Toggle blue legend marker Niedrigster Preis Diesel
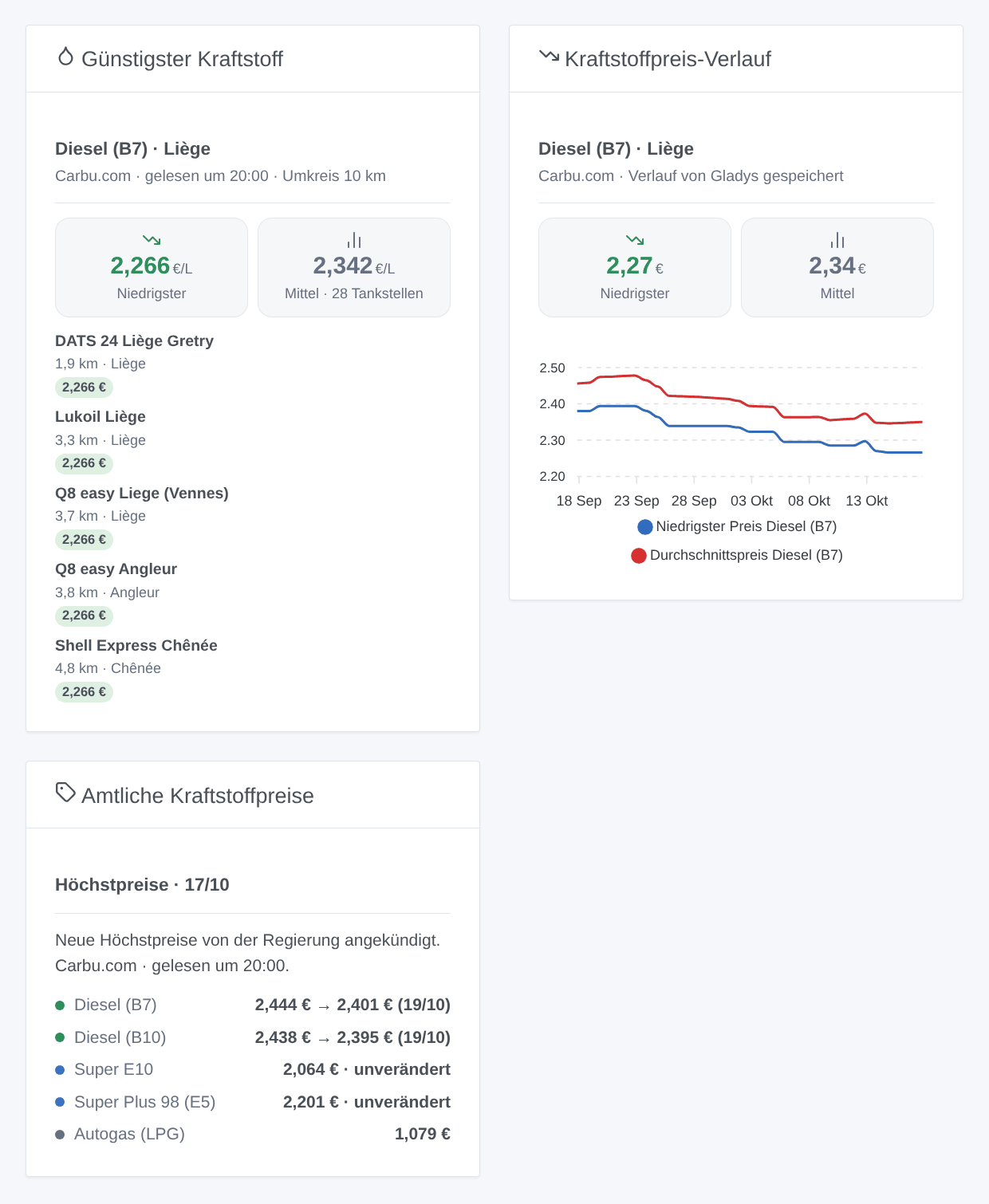This screenshot has width=989, height=1204. (x=645, y=527)
